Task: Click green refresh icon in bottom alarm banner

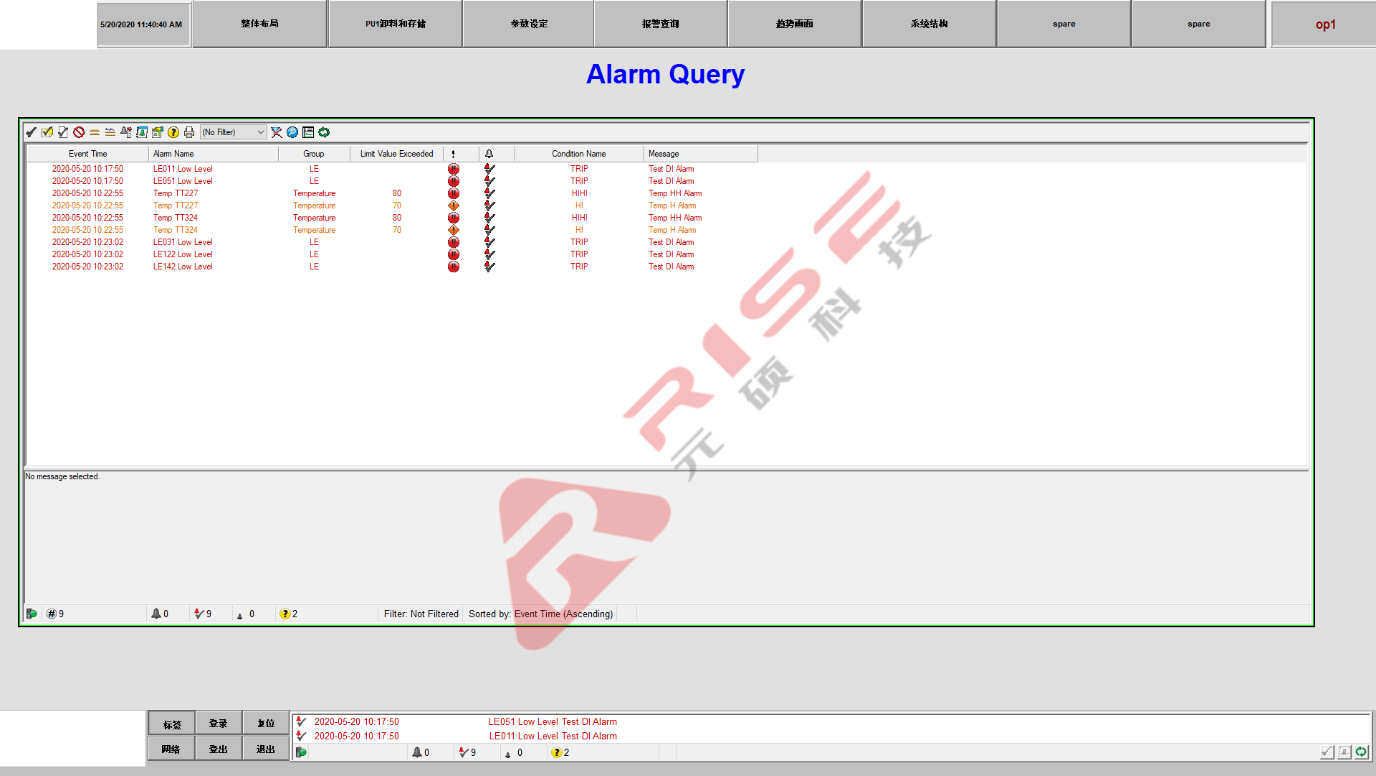Action: (1361, 752)
